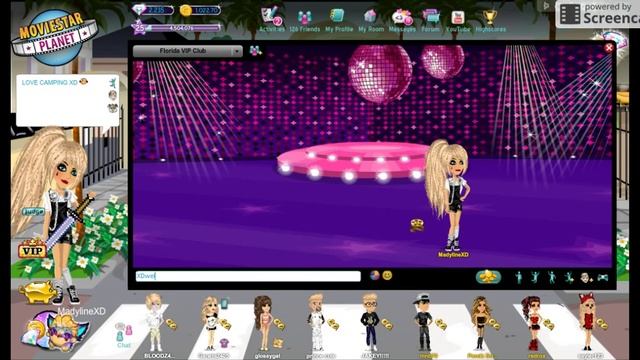Click the level 25 fame progress bar
The image size is (640, 360).
[x=176, y=28]
